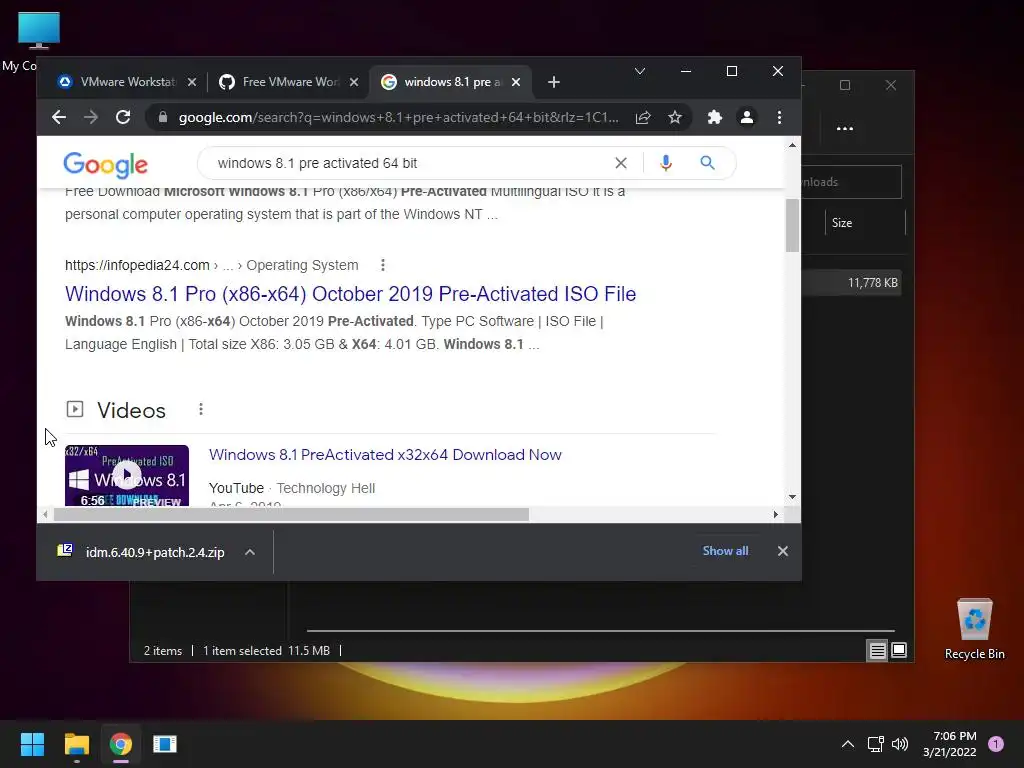
Task: Open the notification badge in taskbar
Action: tap(996, 744)
